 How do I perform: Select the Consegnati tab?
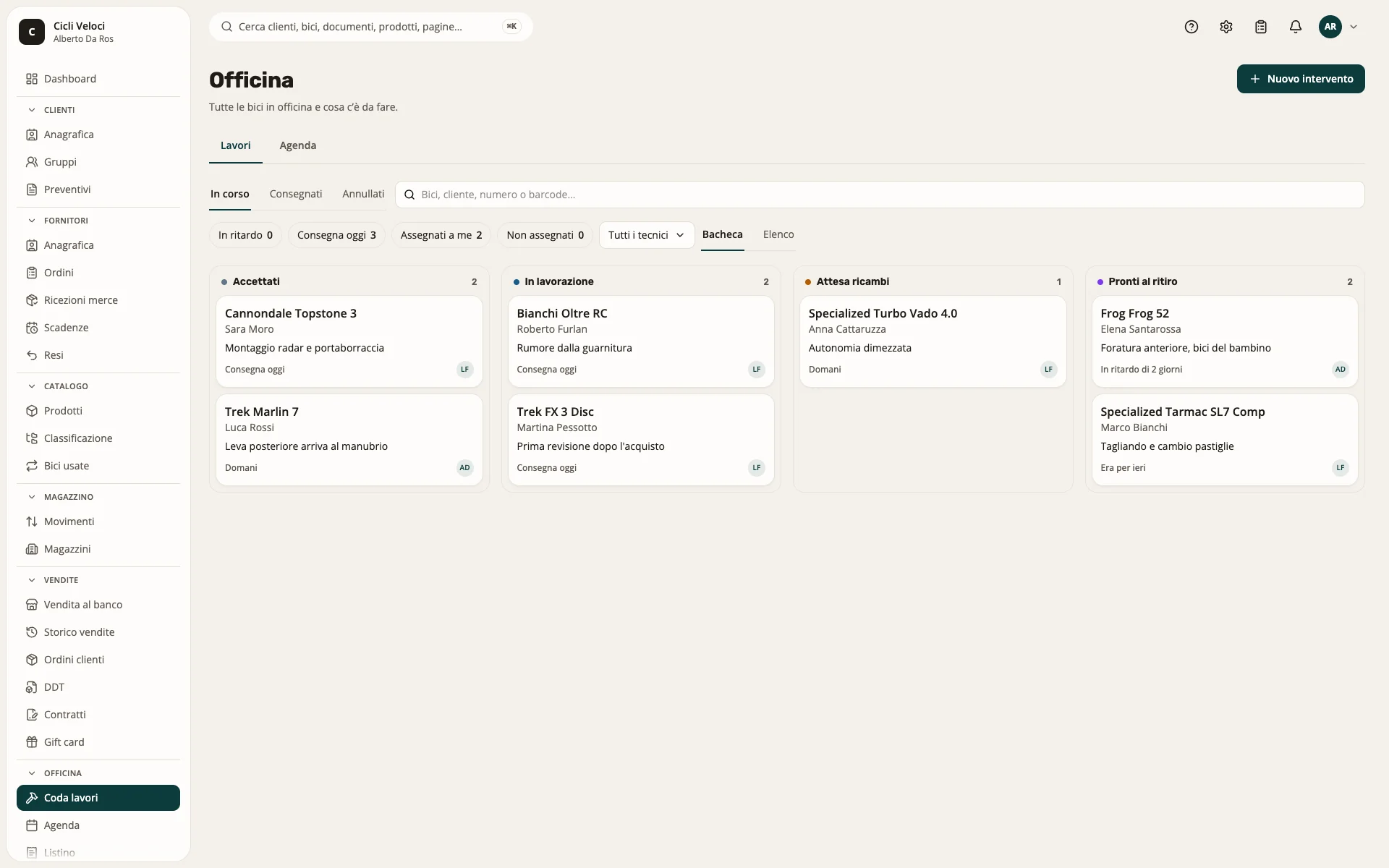point(295,194)
